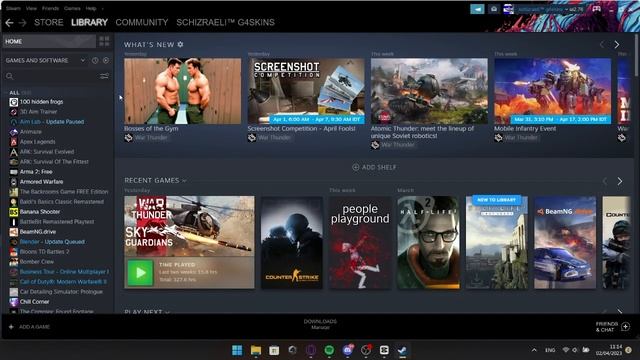Open File Explorer from taskbar
The width and height of the screenshot is (640, 360).
pyautogui.click(x=256, y=350)
